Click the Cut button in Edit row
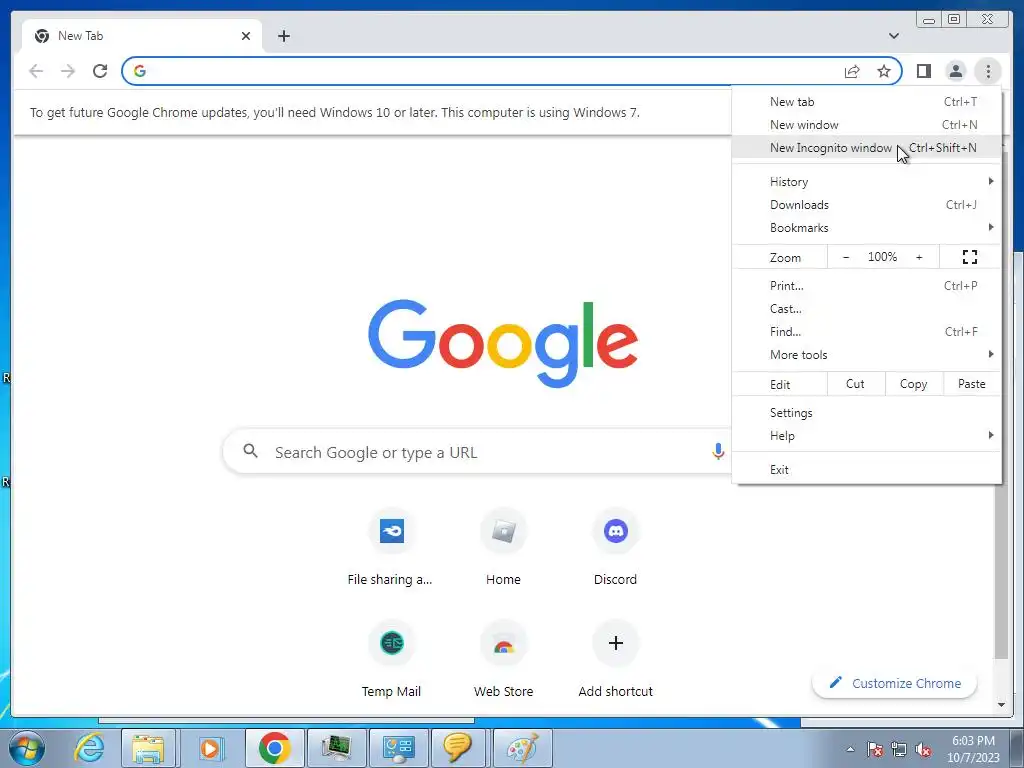Viewport: 1024px width, 768px height. 856,384
